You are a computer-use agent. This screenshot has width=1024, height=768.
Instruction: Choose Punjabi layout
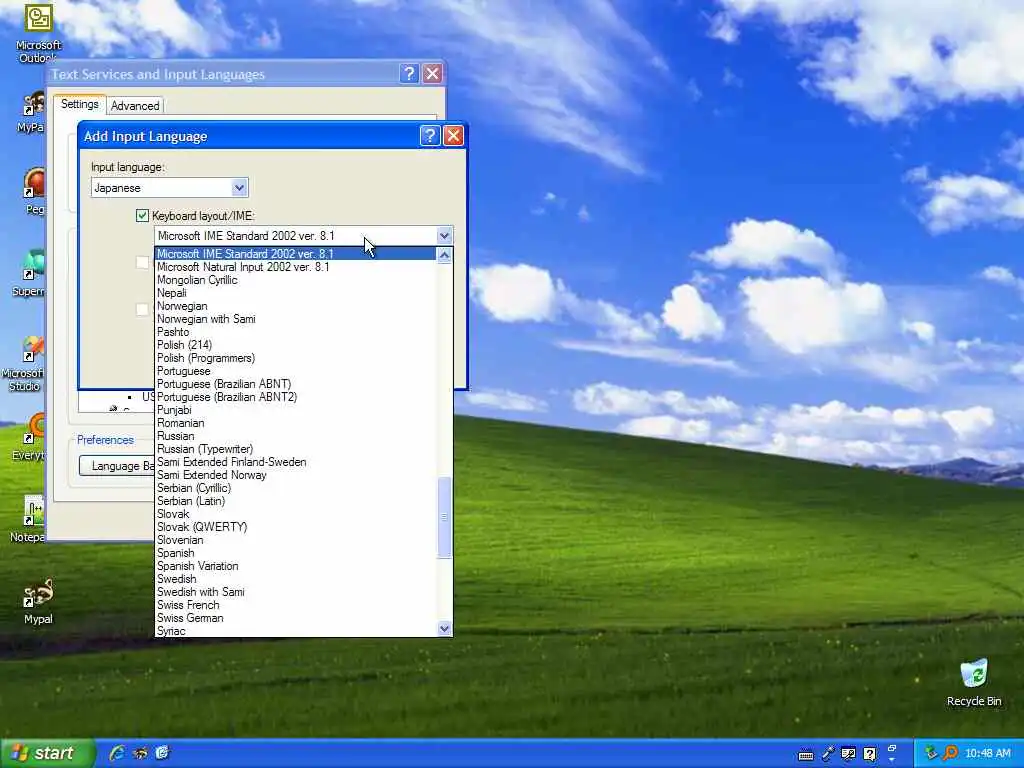tap(296, 410)
